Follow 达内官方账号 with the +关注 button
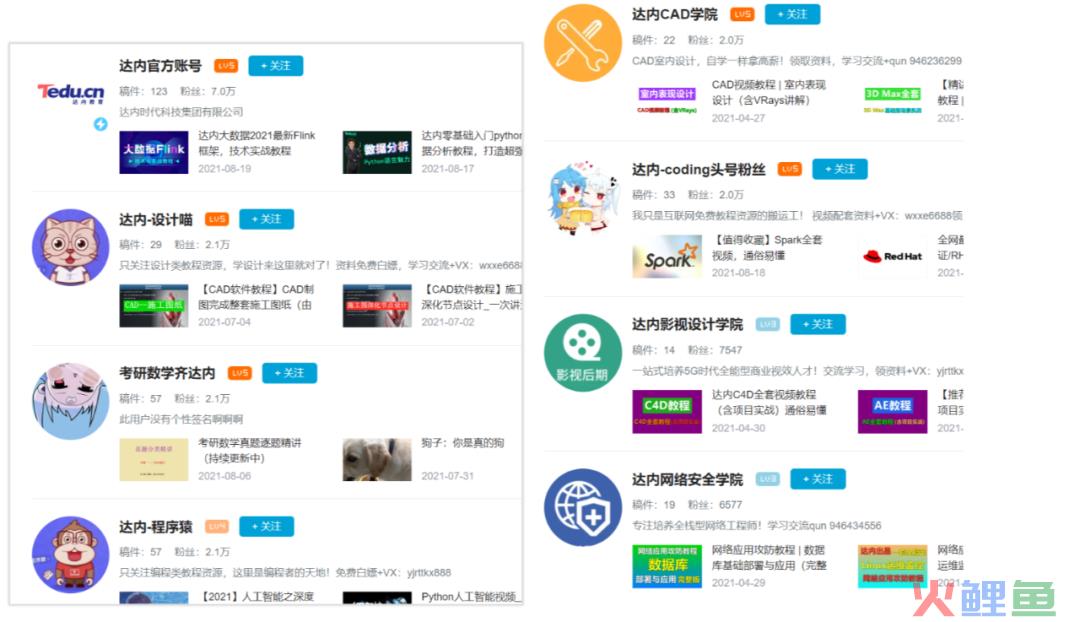 point(276,65)
